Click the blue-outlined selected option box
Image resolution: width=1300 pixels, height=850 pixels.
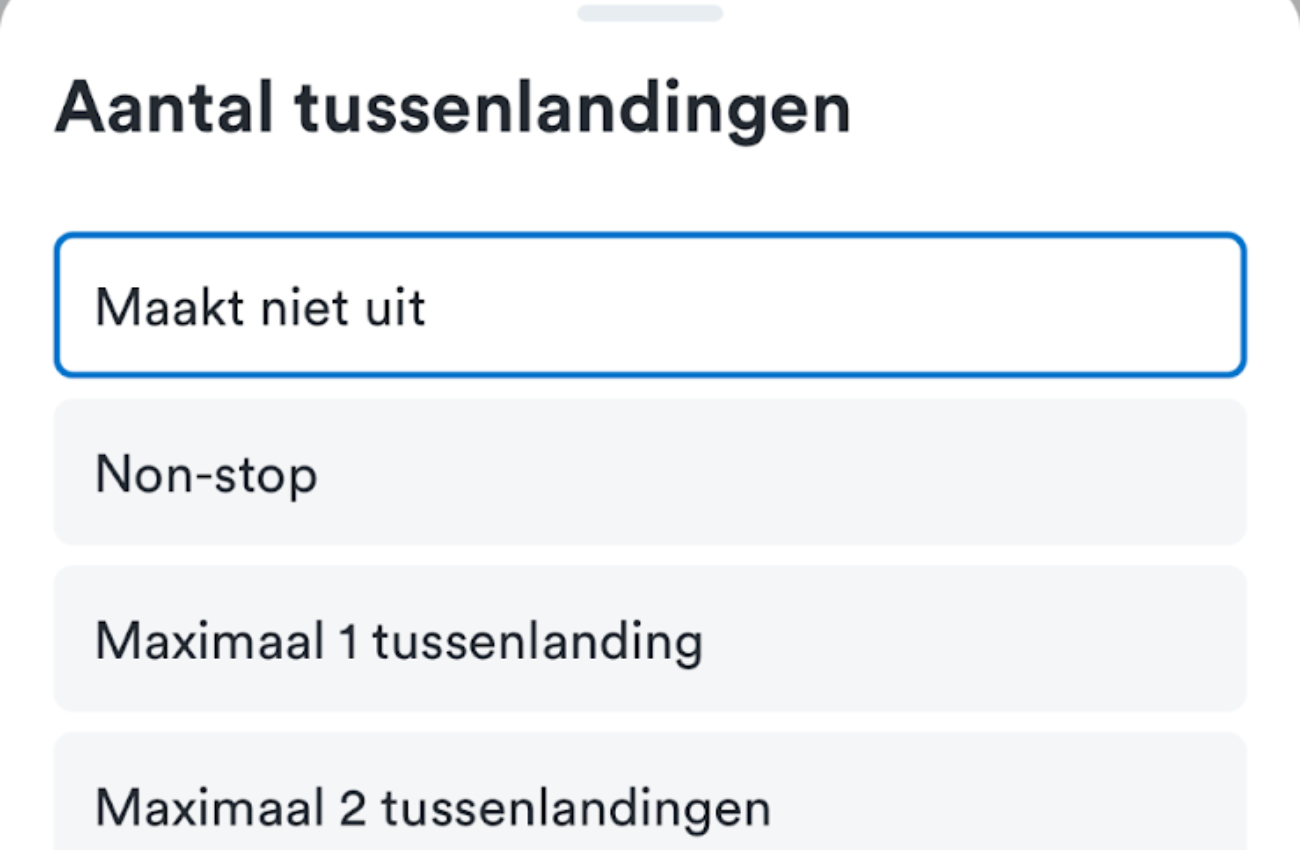[x=650, y=306]
